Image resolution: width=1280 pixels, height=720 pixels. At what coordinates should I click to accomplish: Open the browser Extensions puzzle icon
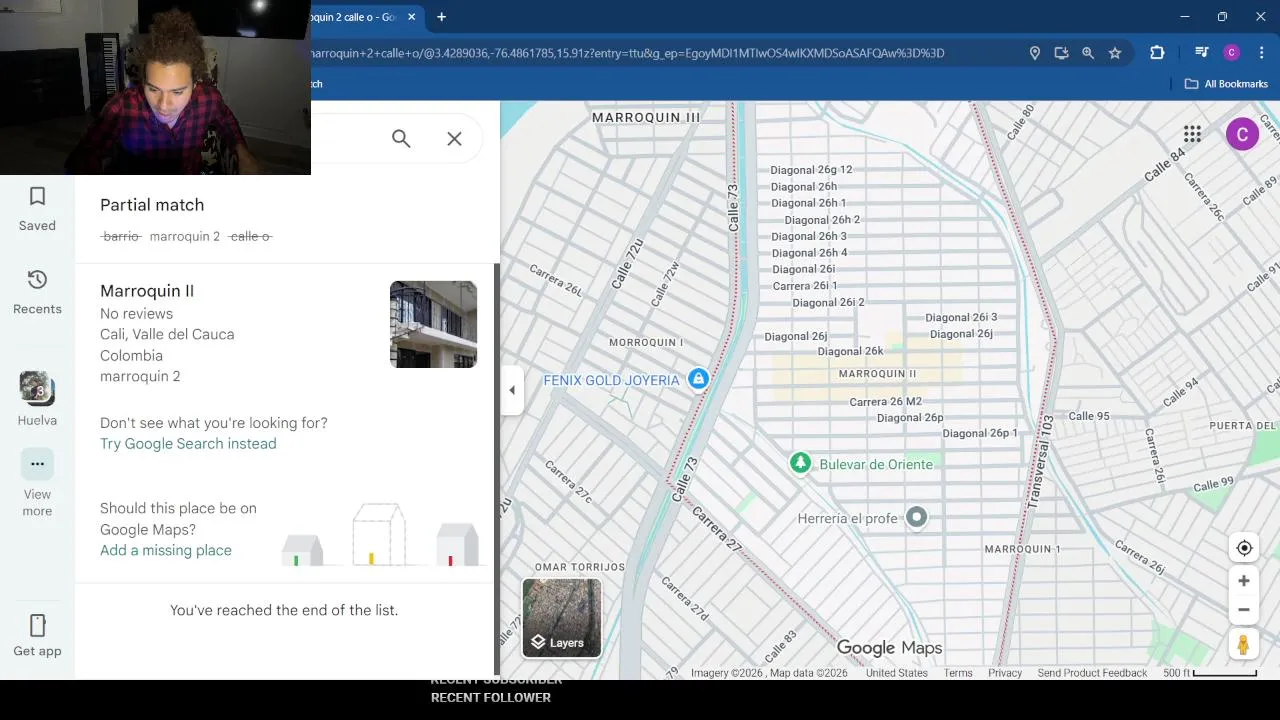(x=1157, y=53)
